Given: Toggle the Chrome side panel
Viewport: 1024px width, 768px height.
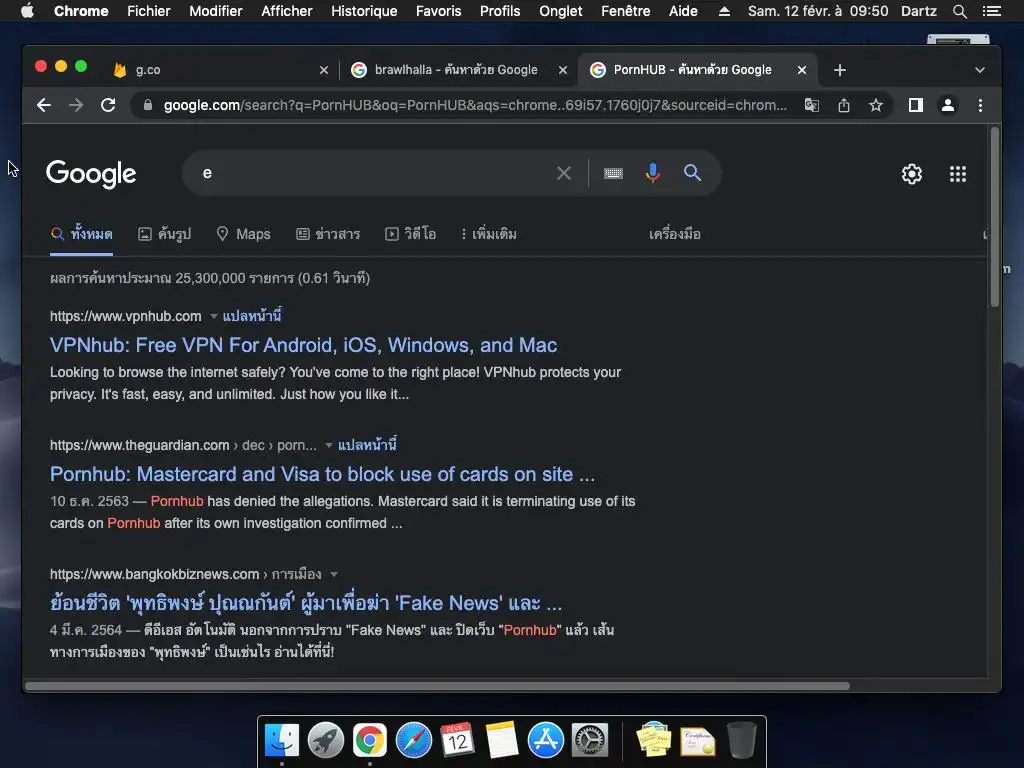Looking at the screenshot, I should click(916, 105).
